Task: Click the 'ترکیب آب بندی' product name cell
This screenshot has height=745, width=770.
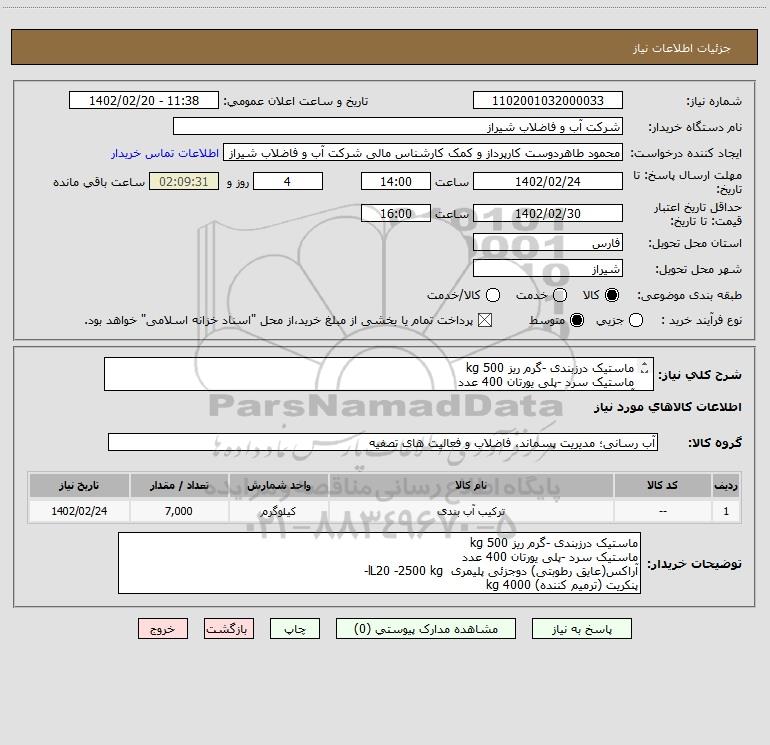Action: tap(470, 511)
